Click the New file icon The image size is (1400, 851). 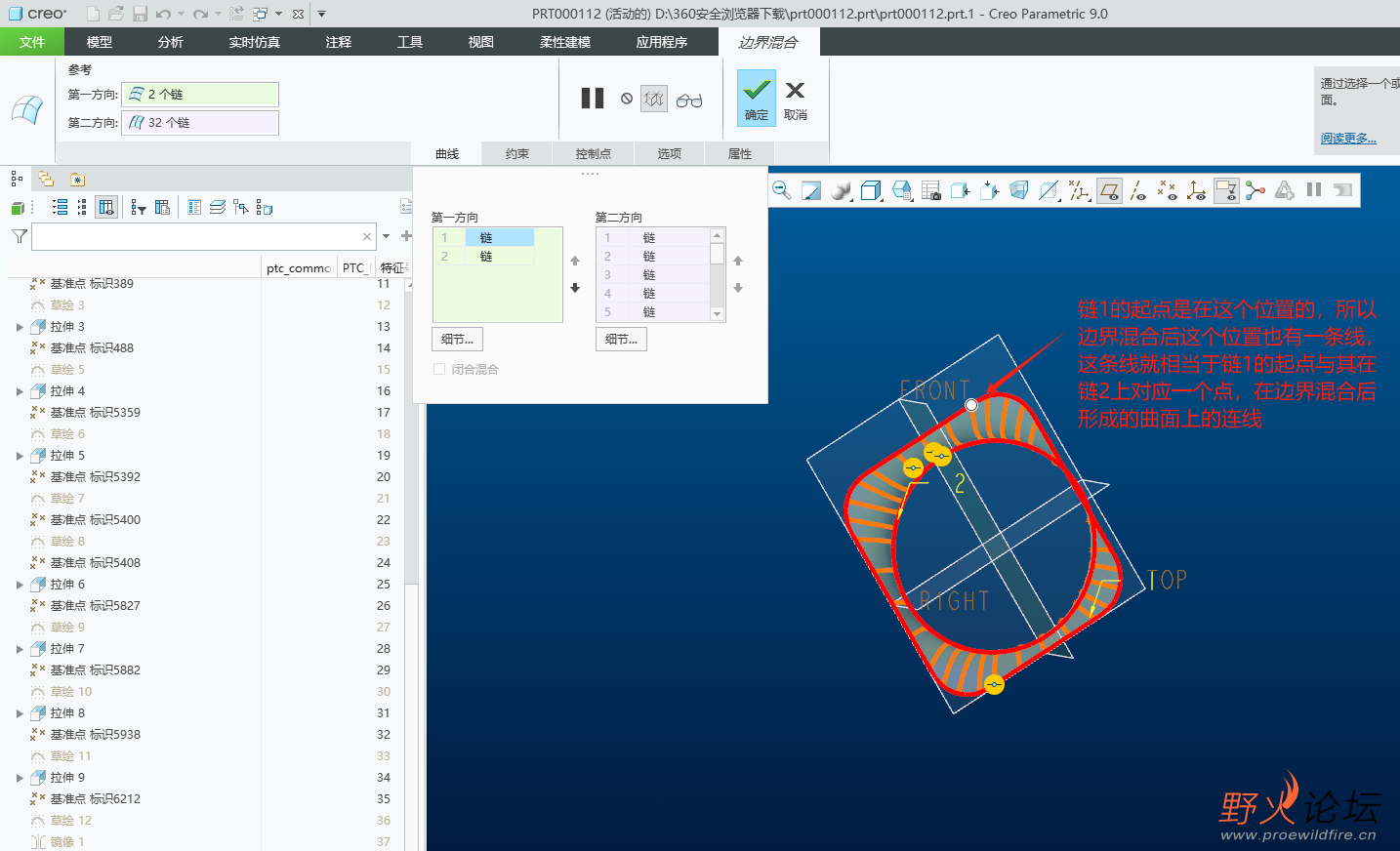(x=93, y=14)
